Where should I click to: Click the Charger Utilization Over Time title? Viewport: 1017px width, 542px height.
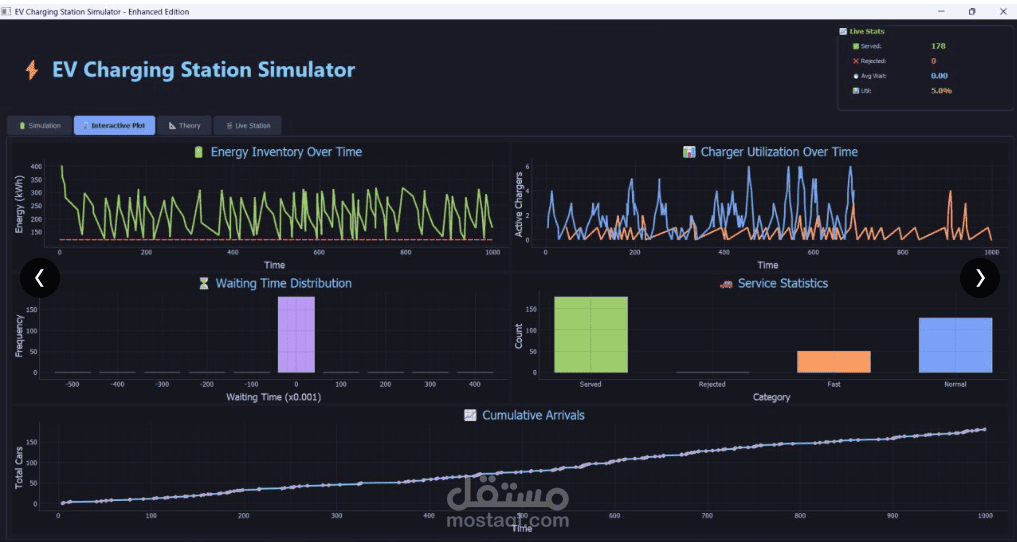[779, 152]
